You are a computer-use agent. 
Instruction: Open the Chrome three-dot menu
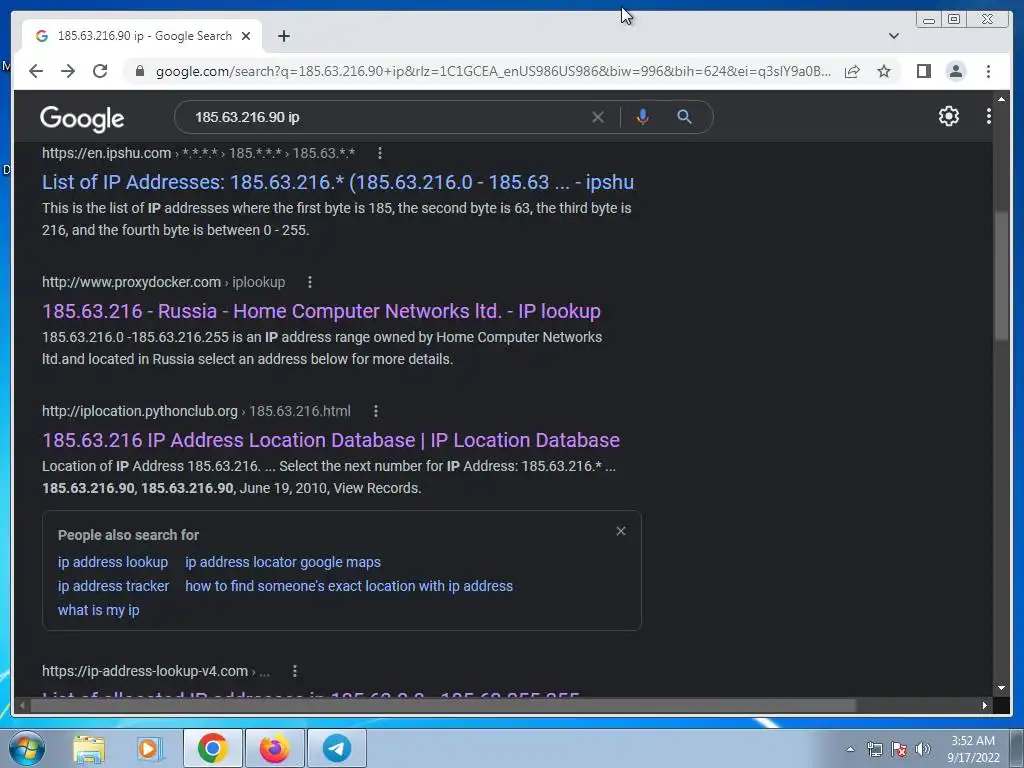pos(988,71)
